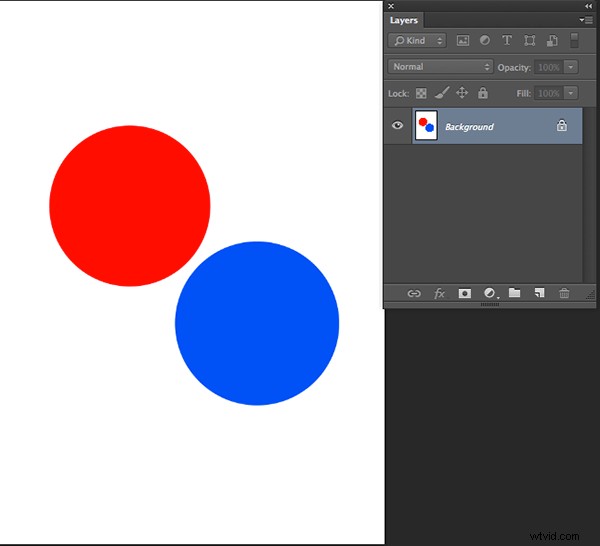The height and width of the screenshot is (546, 600).
Task: Lock image pixels brush icon
Action: pyautogui.click(x=442, y=93)
